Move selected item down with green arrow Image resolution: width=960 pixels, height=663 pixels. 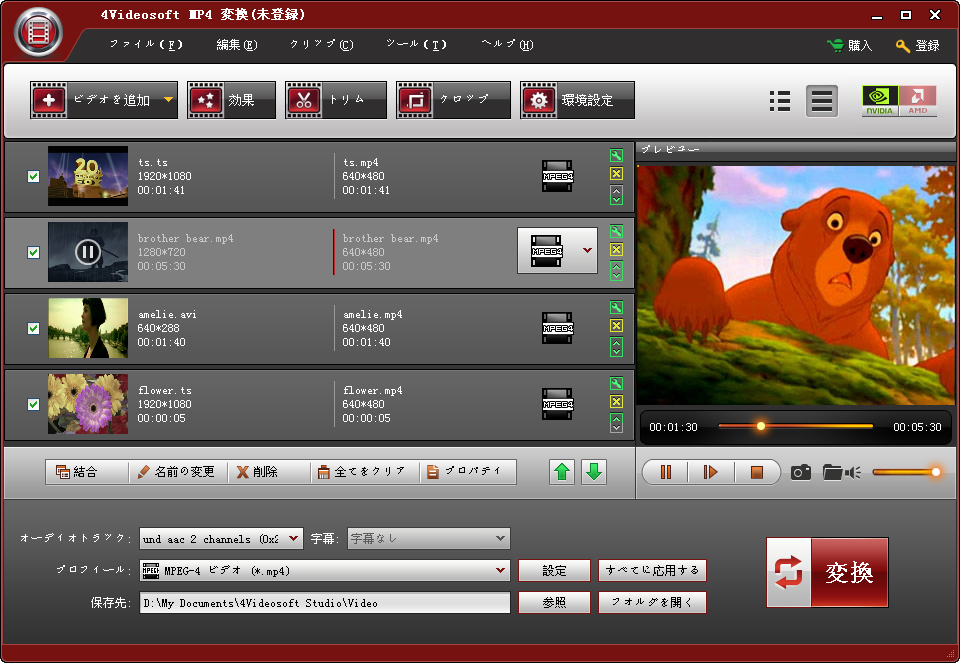[594, 472]
